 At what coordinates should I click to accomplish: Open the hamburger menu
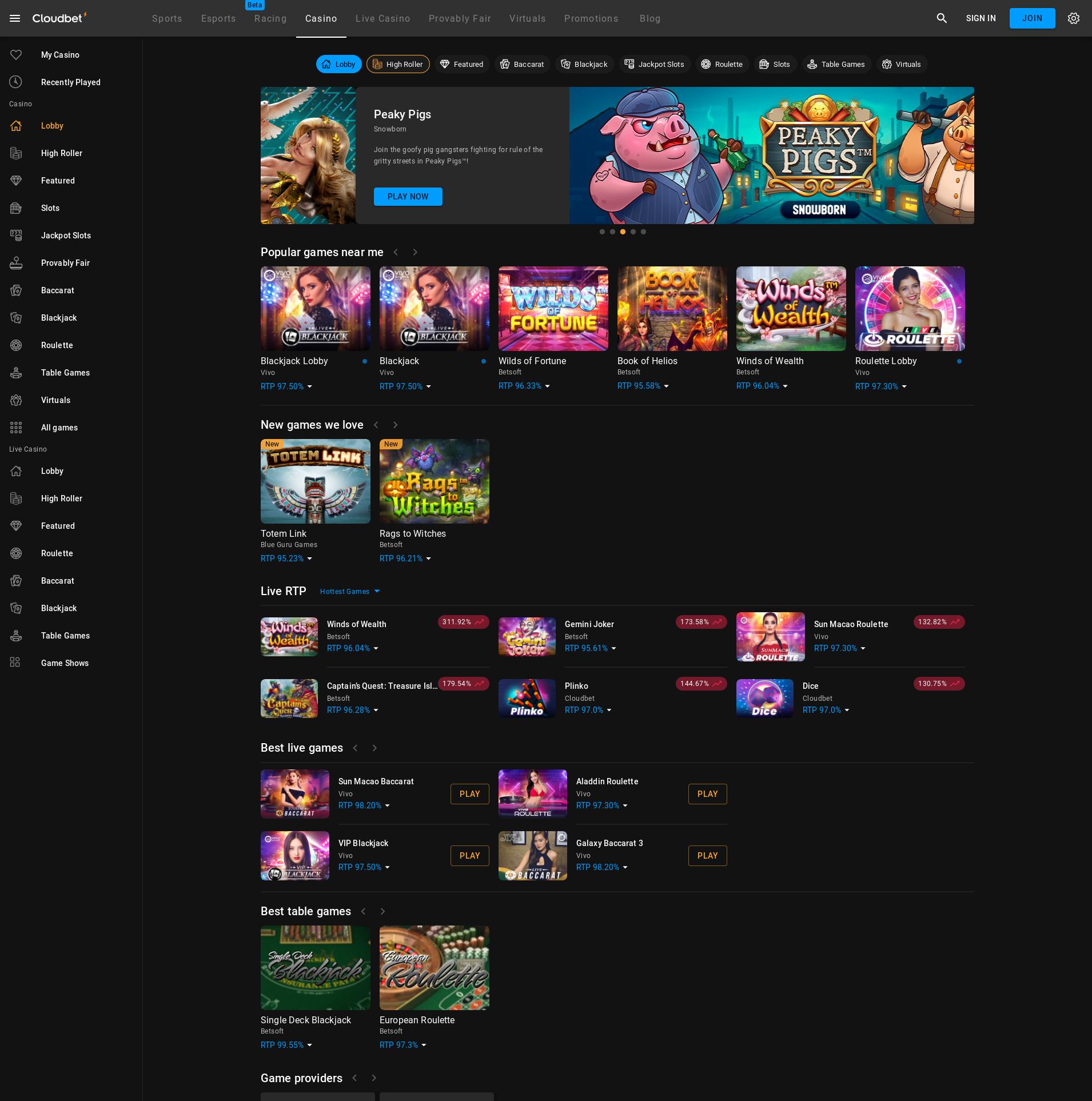(x=15, y=18)
